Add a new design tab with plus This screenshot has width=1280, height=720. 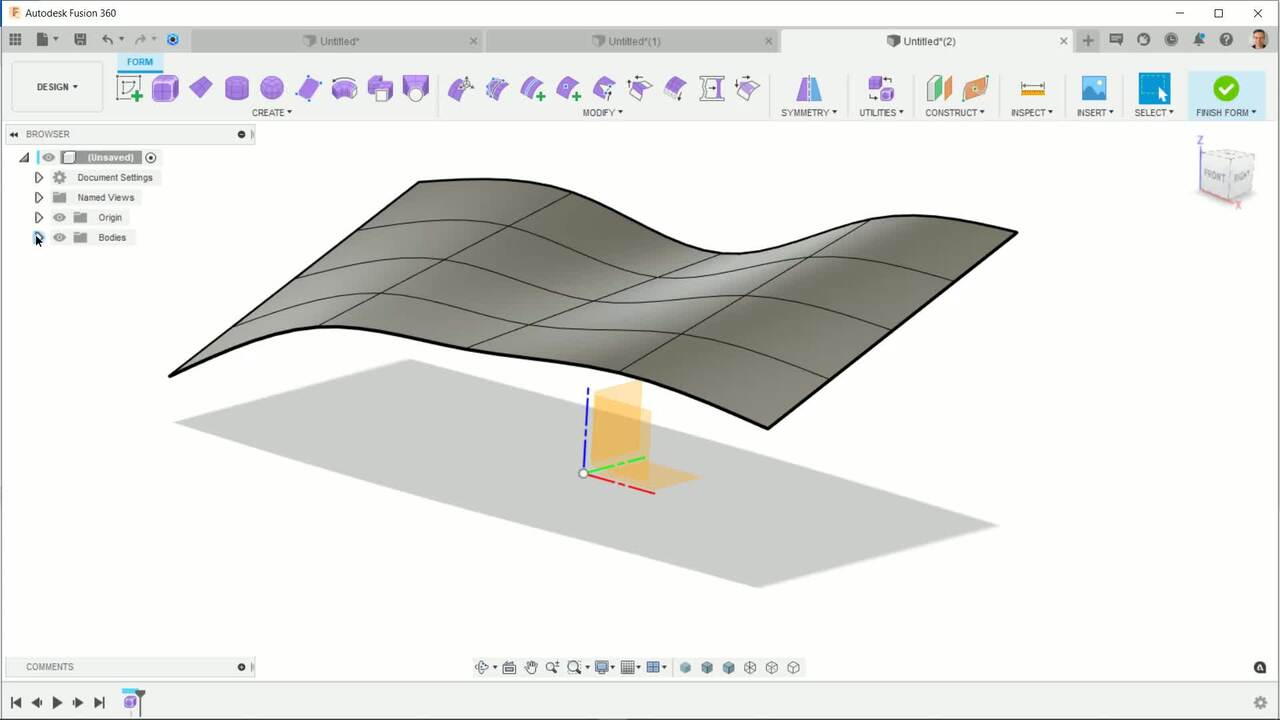(x=1088, y=41)
